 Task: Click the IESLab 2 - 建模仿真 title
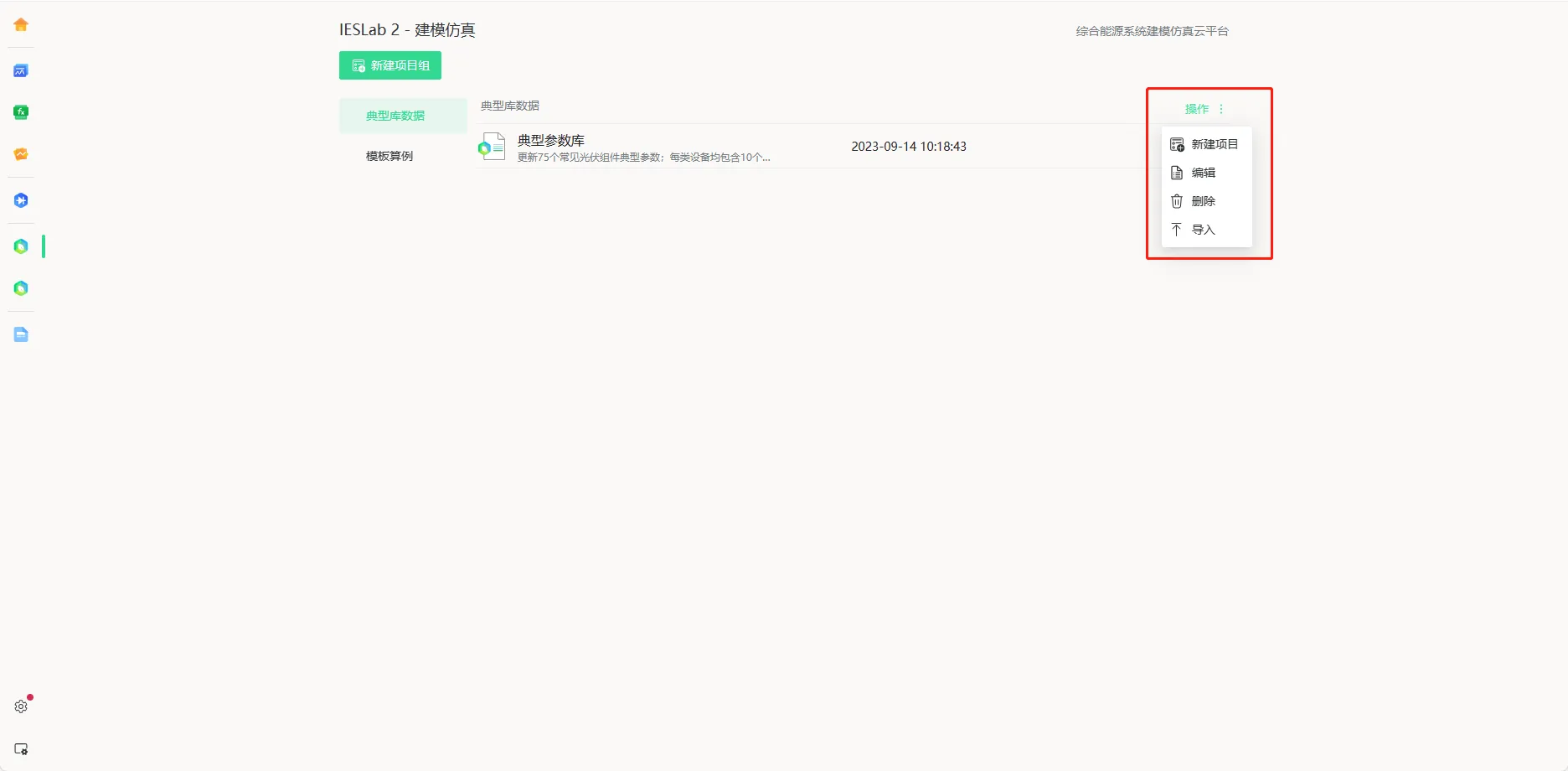[407, 30]
